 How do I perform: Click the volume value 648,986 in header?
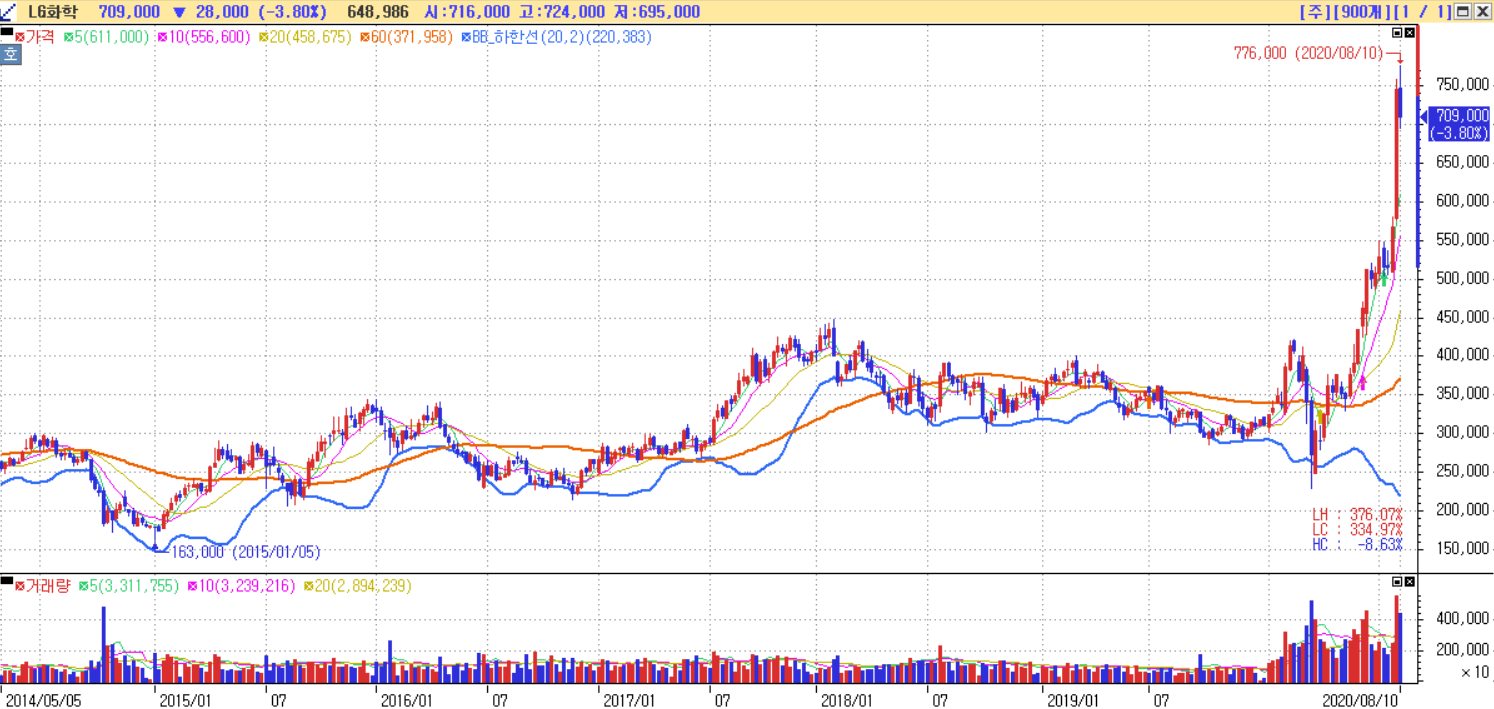378,12
